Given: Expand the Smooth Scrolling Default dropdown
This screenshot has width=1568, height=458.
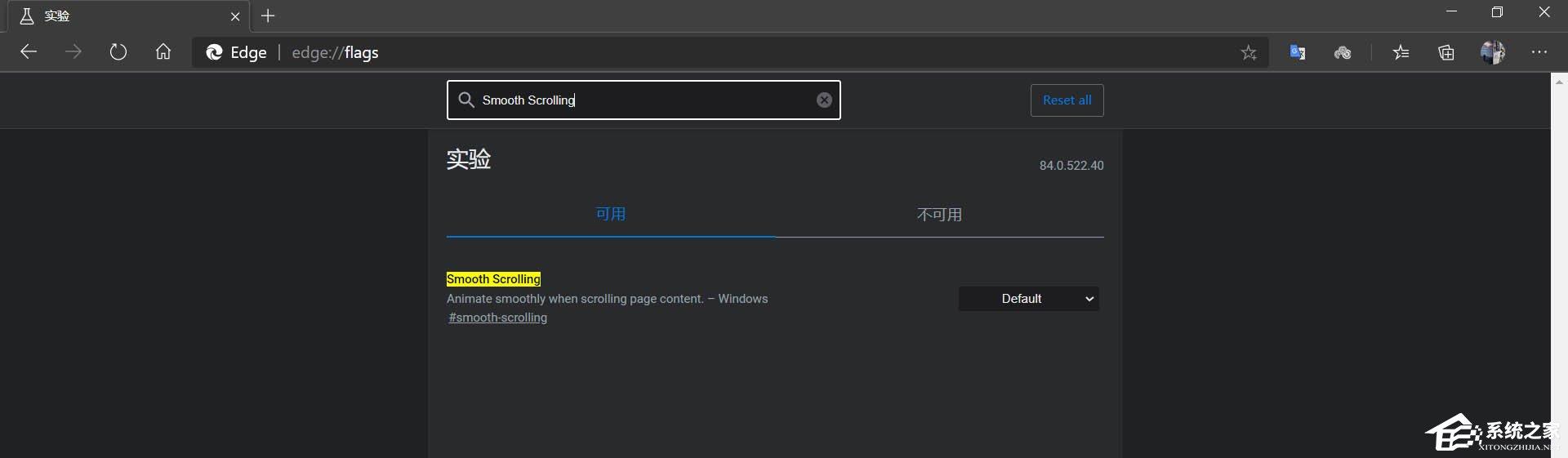Looking at the screenshot, I should pos(1028,299).
